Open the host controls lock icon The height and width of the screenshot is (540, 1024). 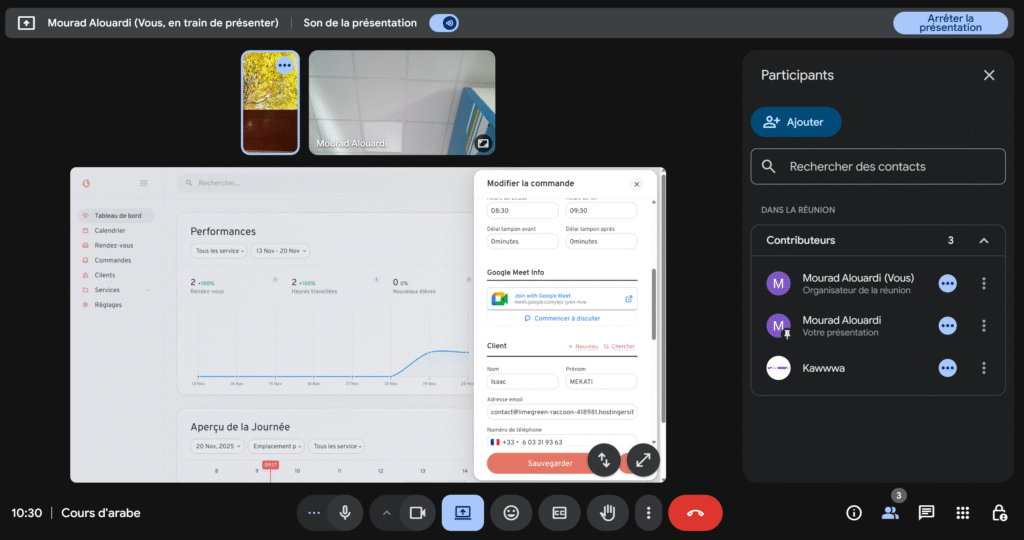pos(998,513)
